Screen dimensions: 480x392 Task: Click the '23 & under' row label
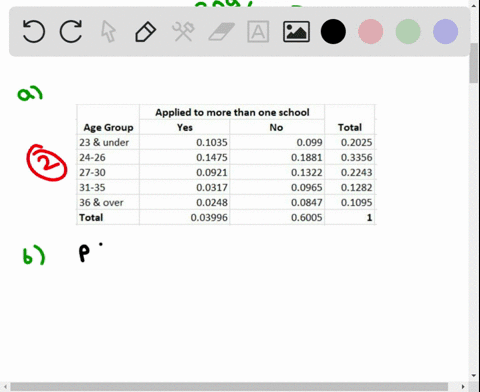(104, 142)
